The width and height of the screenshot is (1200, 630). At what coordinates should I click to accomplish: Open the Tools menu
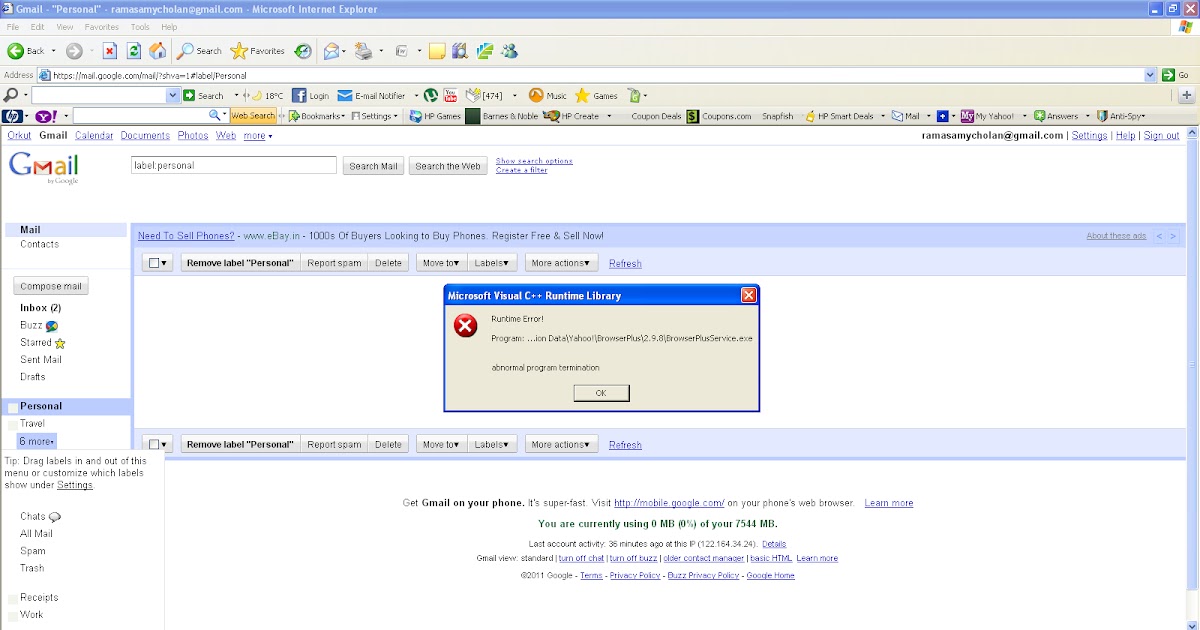coord(140,27)
